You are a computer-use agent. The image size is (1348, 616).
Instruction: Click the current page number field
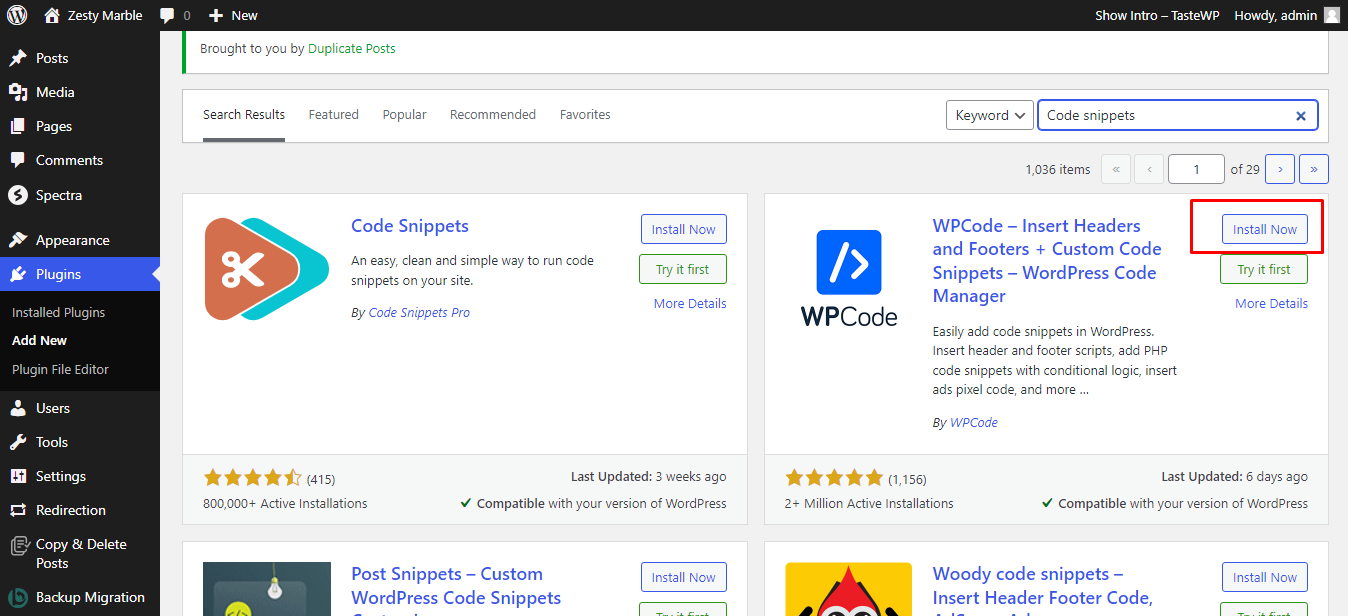pyautogui.click(x=1196, y=169)
